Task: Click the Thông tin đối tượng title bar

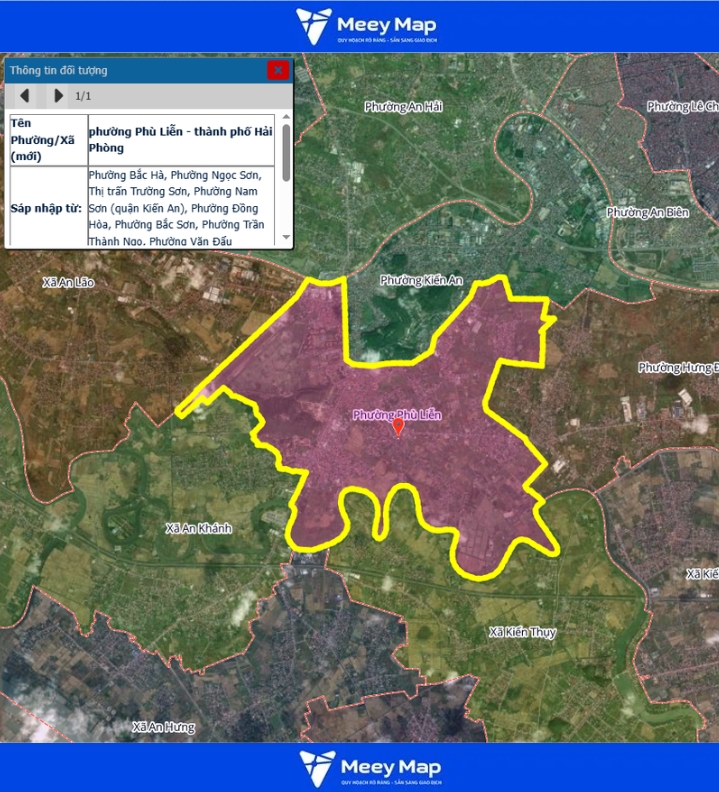Action: [130, 70]
